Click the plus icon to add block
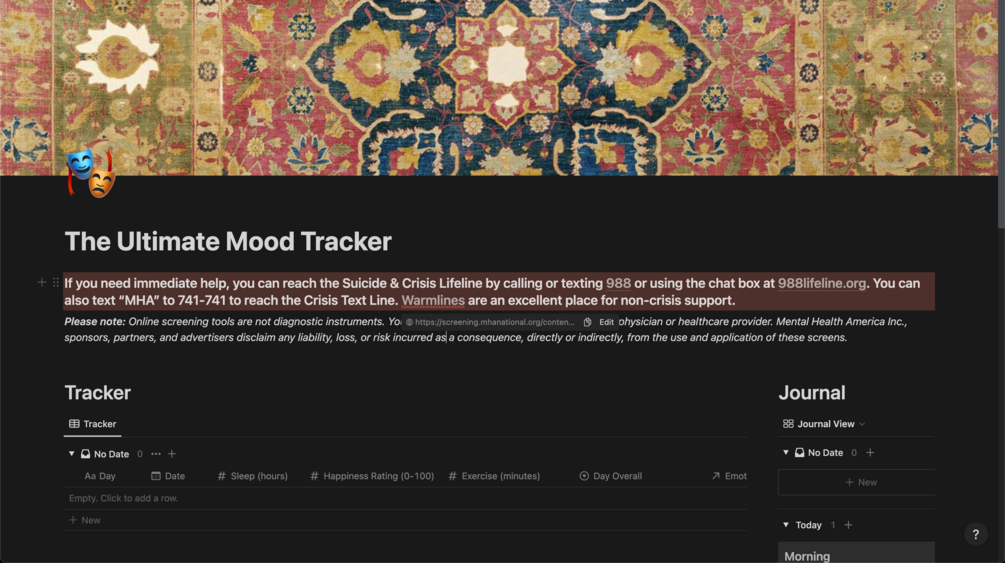The width and height of the screenshot is (1005, 563). coord(42,282)
